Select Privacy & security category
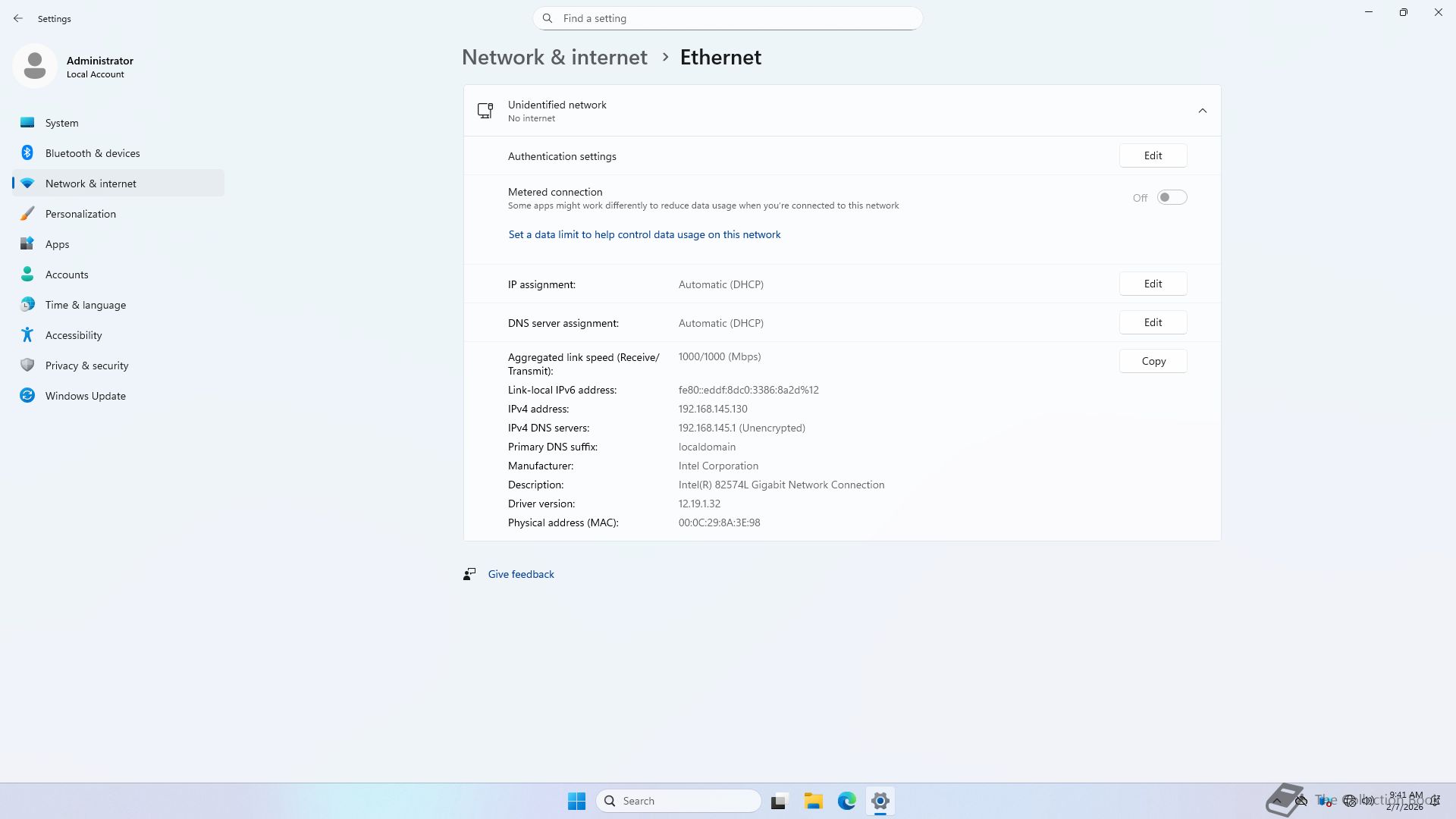 tap(86, 366)
